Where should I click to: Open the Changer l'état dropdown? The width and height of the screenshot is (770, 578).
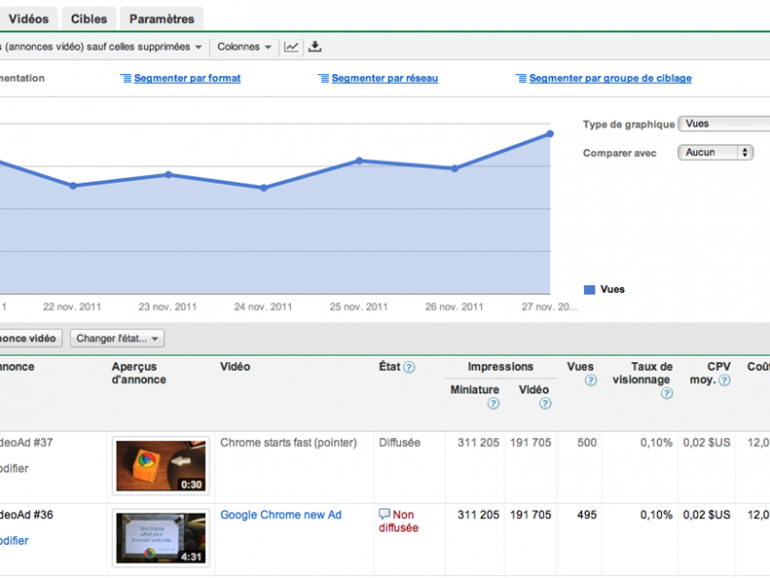tap(117, 339)
